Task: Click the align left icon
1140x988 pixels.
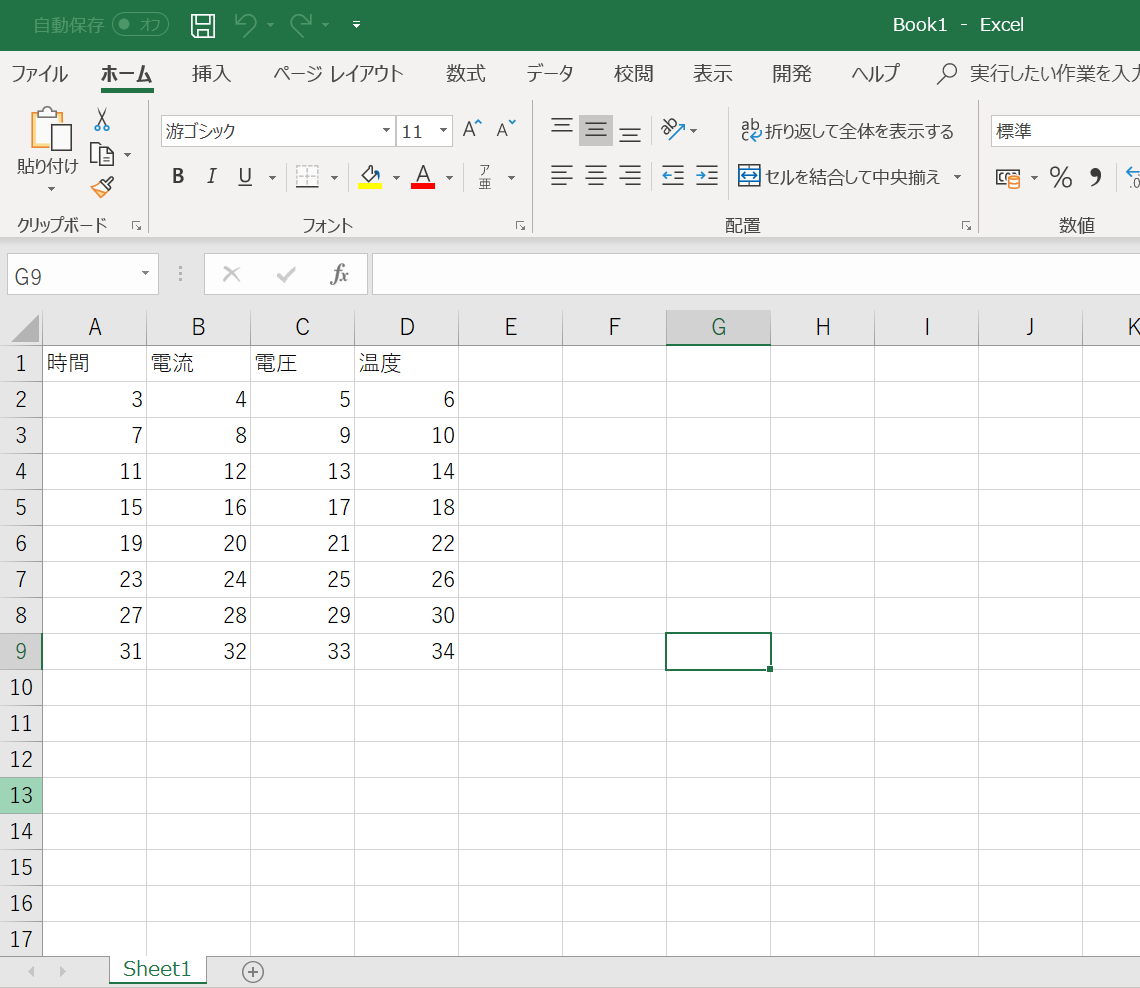Action: (561, 175)
